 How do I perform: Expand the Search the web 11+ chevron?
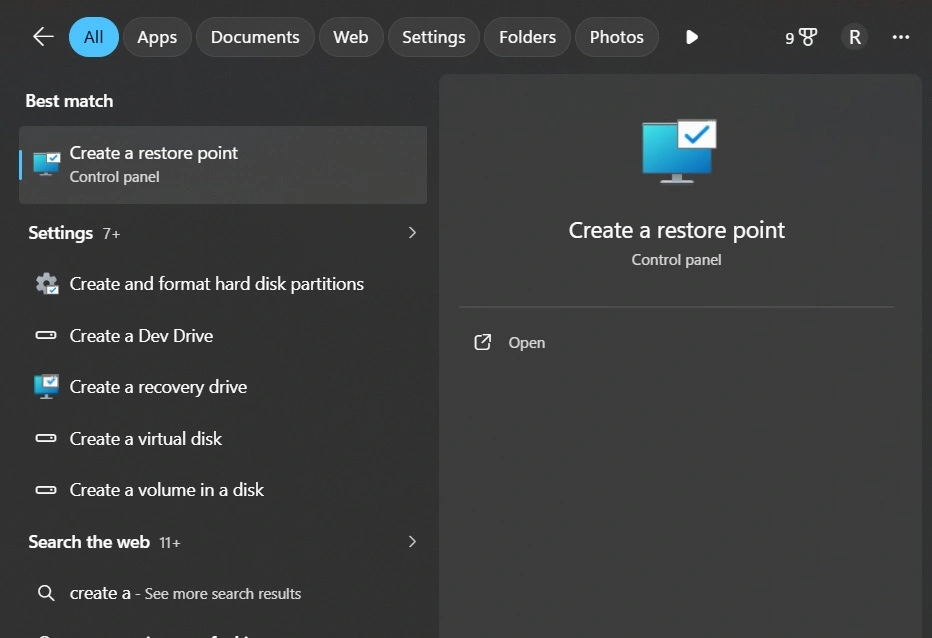pyautogui.click(x=412, y=542)
